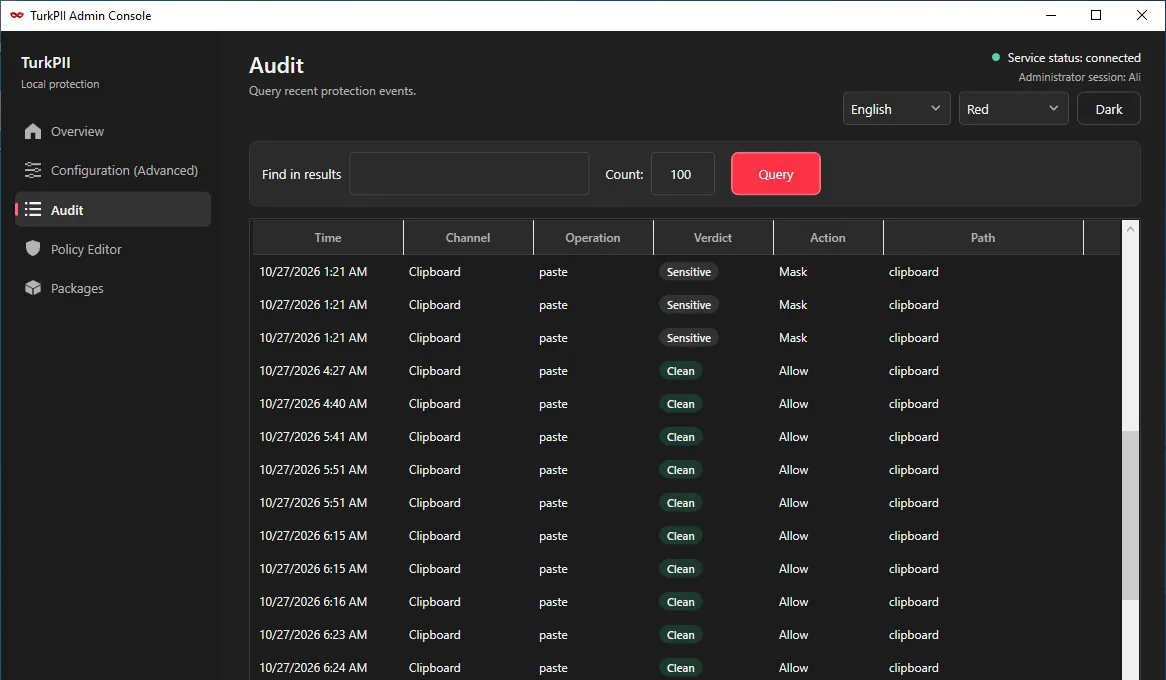Sort by the Time column header
This screenshot has width=1166, height=680.
click(x=328, y=237)
